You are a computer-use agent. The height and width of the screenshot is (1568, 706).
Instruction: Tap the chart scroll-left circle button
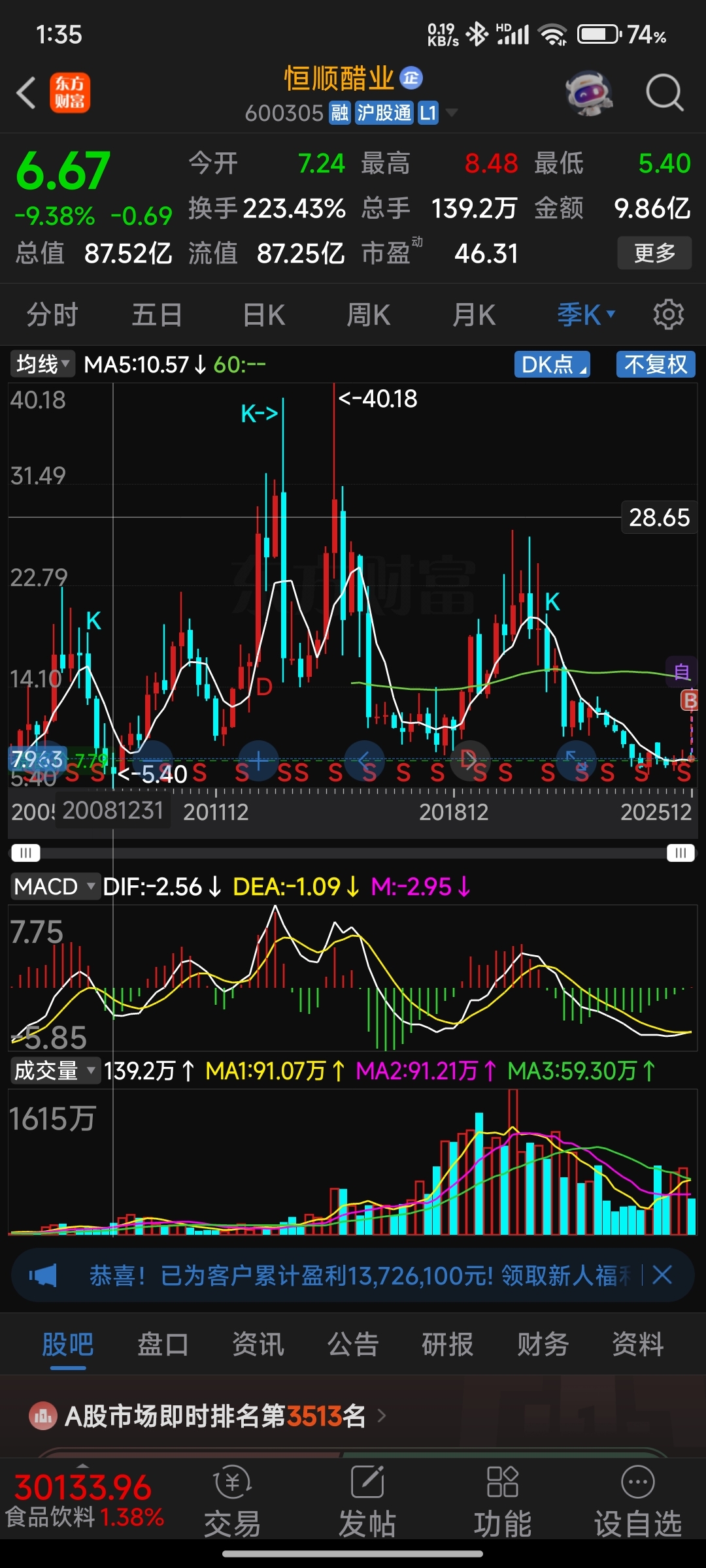[364, 760]
